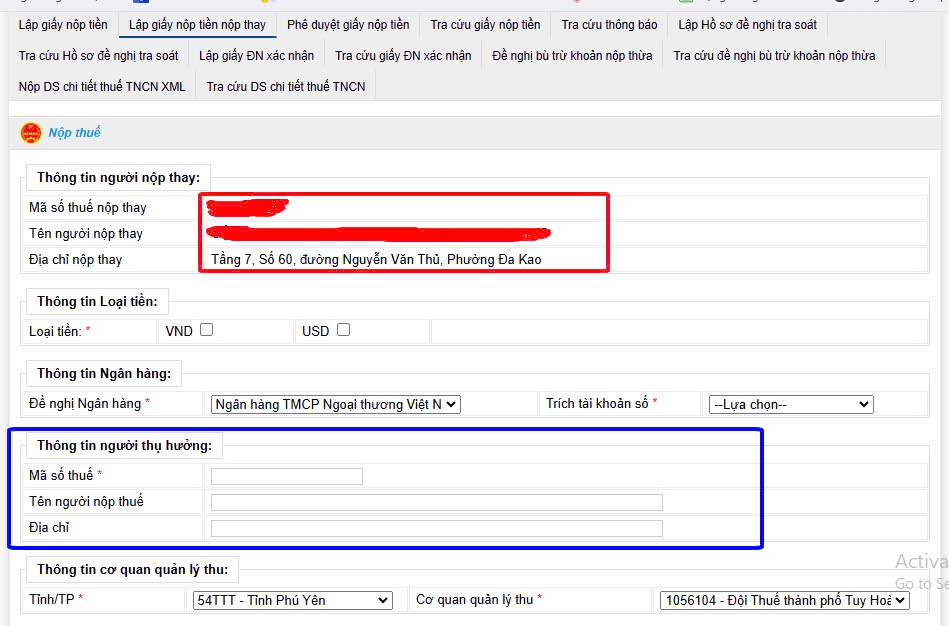Focus the Tên người nộp thuế field
Viewport: 949px width, 626px height.
(x=436, y=502)
